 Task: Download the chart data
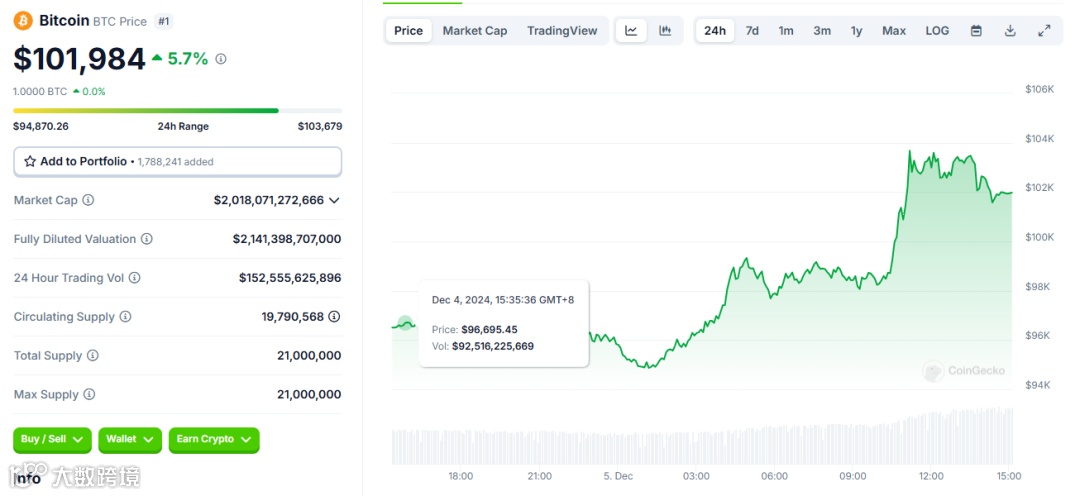pos(1010,31)
